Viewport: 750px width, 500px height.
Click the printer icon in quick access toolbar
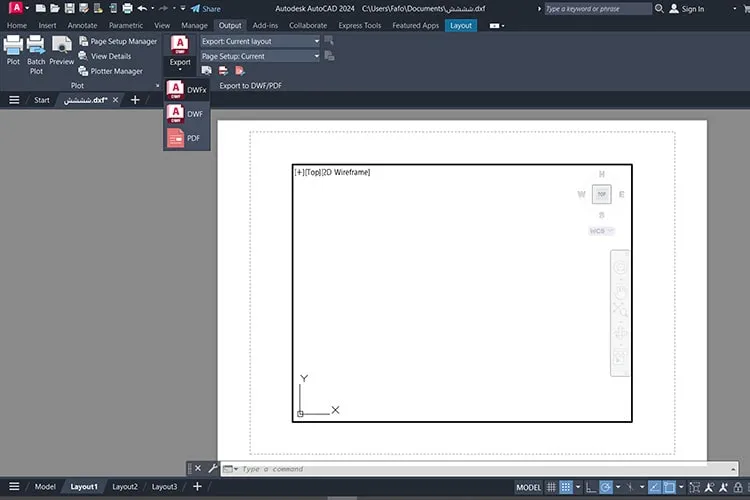[127, 9]
